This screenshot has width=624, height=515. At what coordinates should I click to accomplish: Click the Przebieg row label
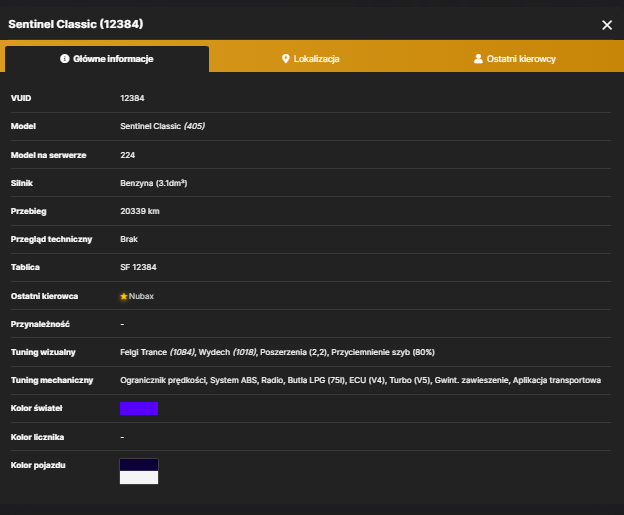29,211
